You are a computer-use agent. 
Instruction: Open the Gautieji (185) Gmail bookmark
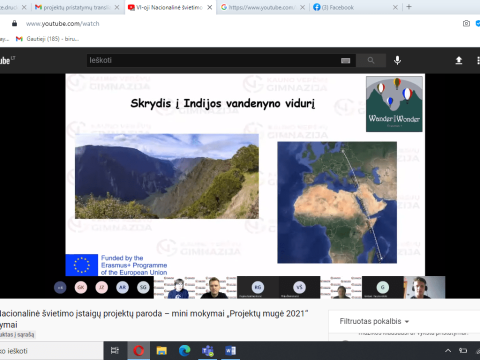(47, 39)
